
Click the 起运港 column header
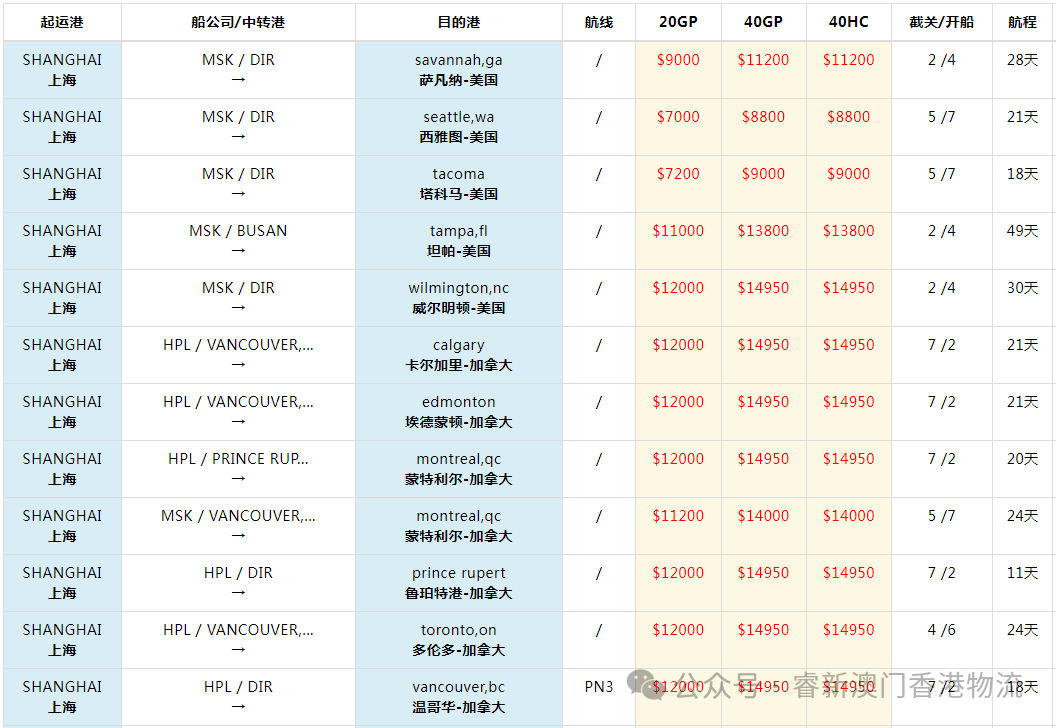pos(62,22)
